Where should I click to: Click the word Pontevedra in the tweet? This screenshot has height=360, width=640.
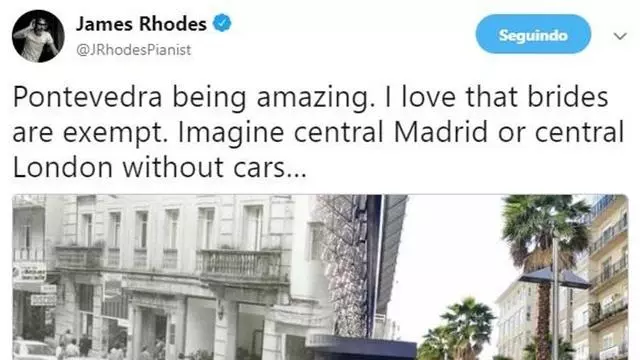(x=88, y=97)
